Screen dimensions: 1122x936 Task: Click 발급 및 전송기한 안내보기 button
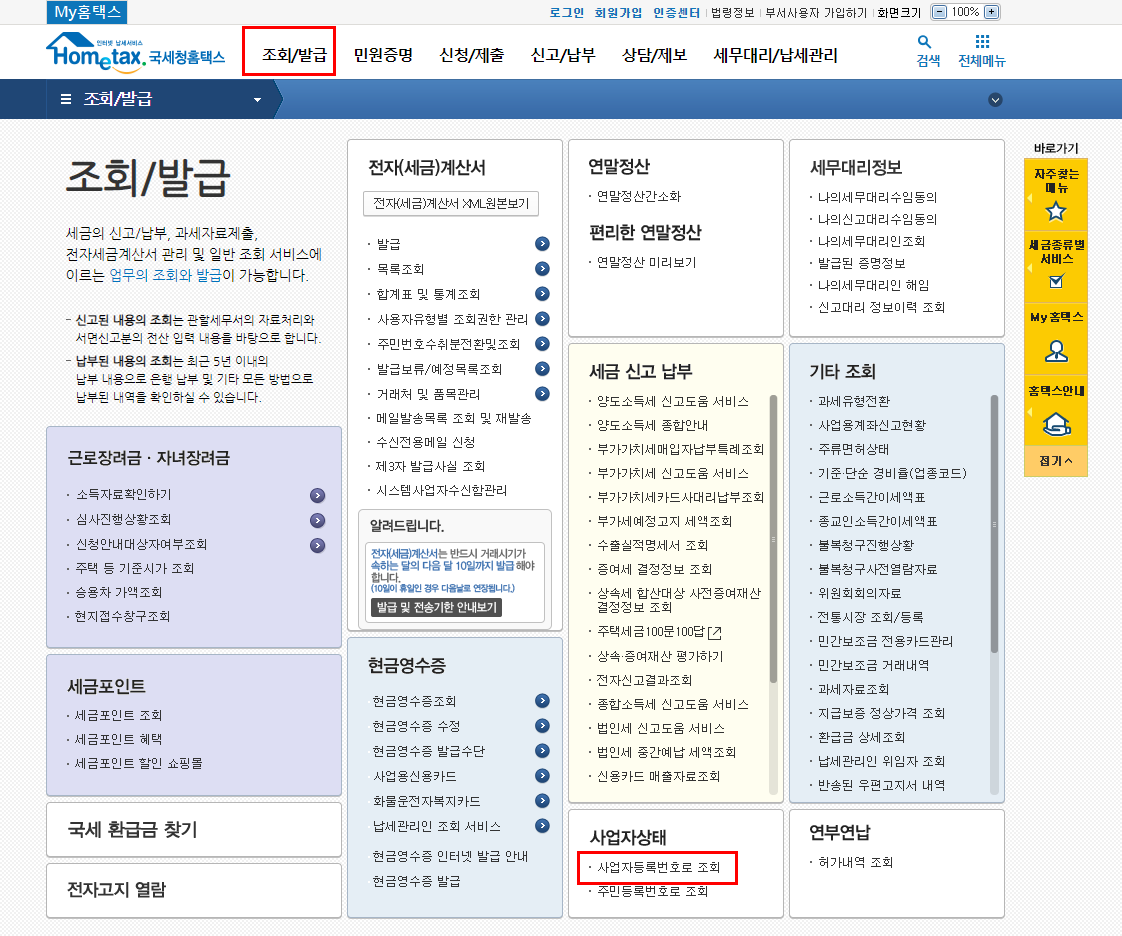pos(436,607)
